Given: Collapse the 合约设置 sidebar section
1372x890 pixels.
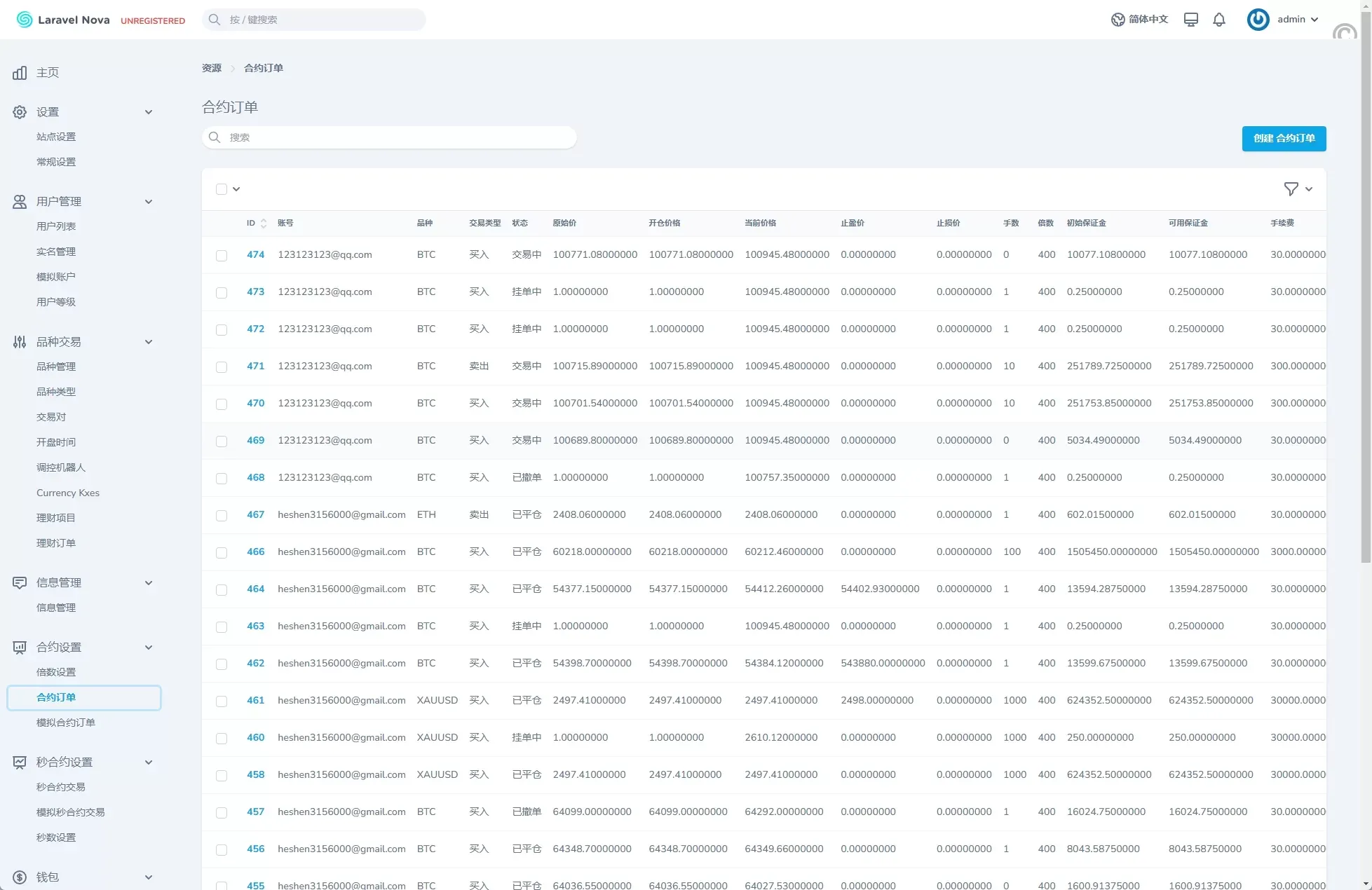Looking at the screenshot, I should [x=148, y=648].
